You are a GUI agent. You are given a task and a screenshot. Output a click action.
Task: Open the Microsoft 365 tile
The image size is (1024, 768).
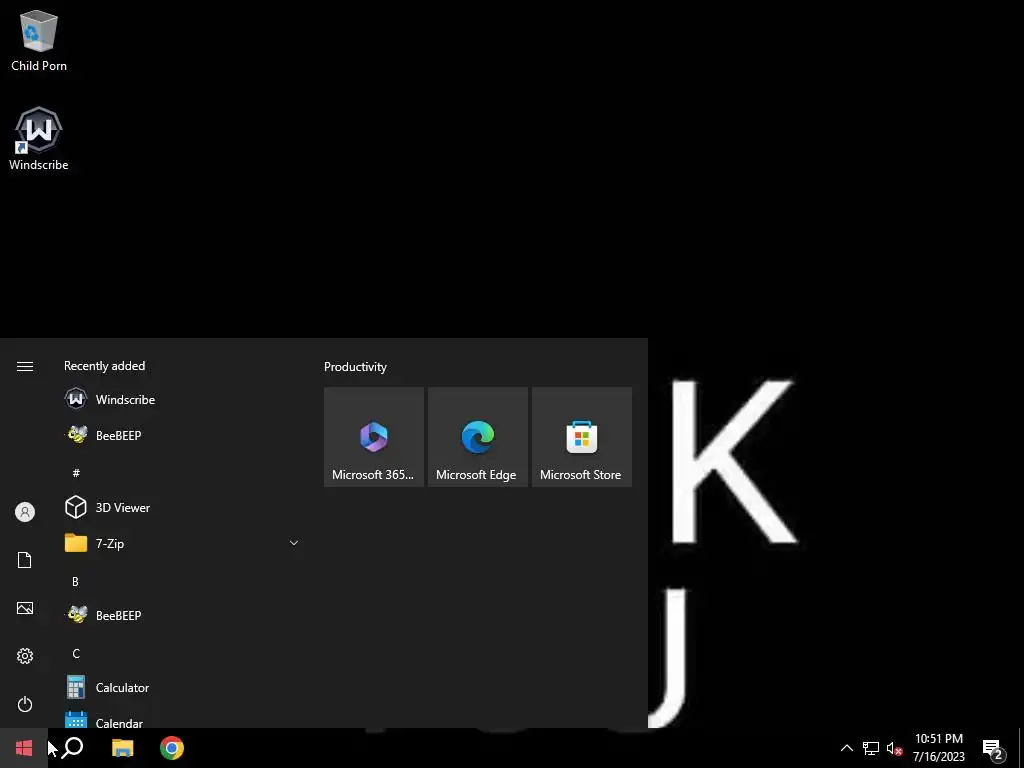[374, 437]
